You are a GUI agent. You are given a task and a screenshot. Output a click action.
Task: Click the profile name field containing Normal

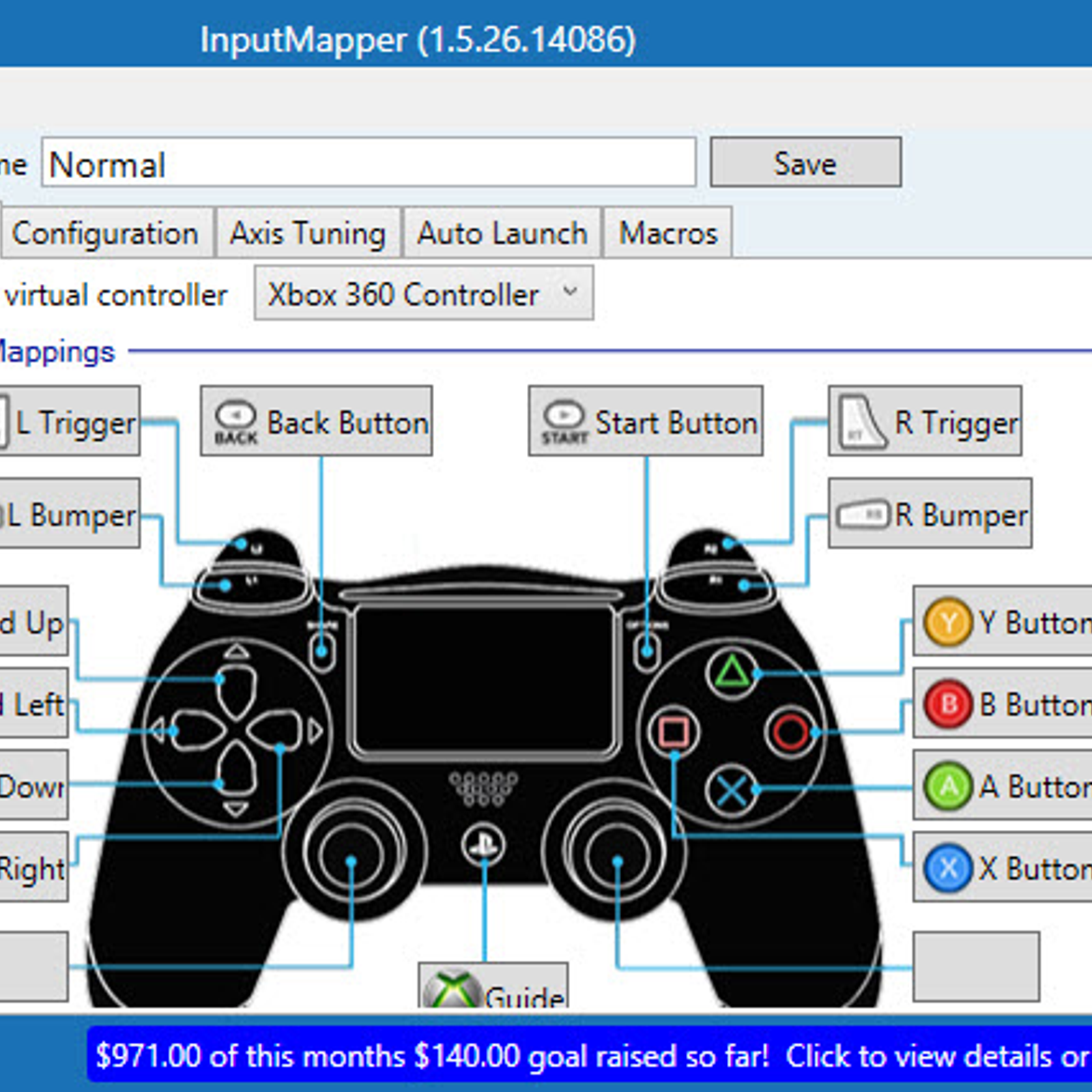[x=369, y=162]
